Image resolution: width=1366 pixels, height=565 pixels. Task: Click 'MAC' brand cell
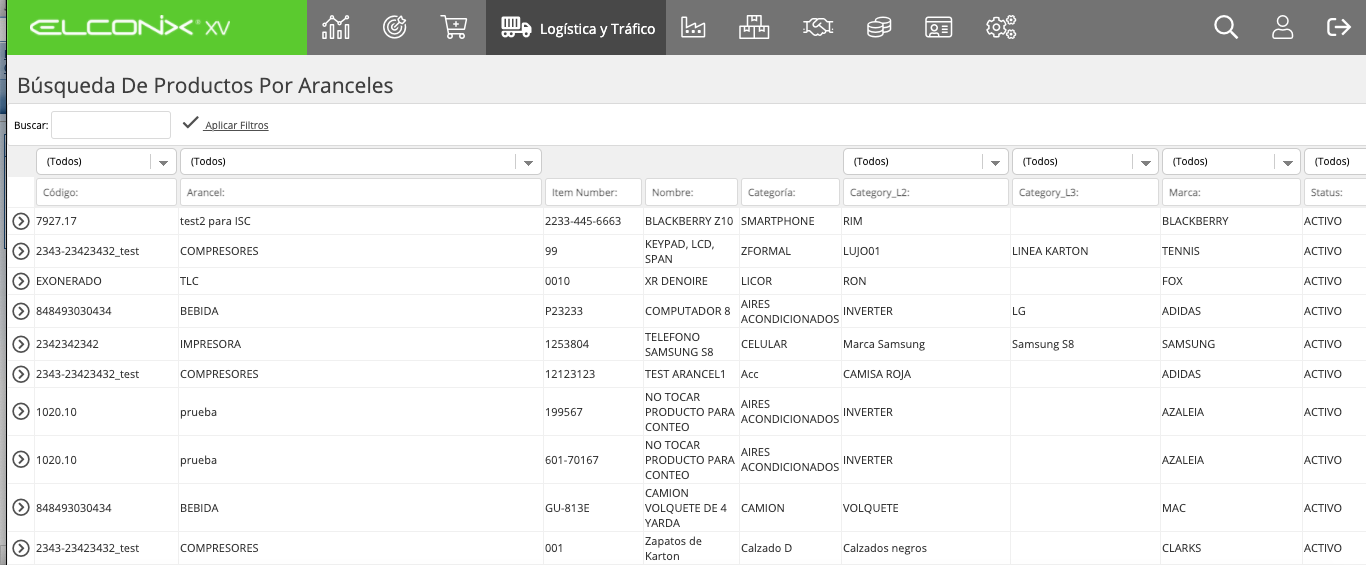[1174, 508]
